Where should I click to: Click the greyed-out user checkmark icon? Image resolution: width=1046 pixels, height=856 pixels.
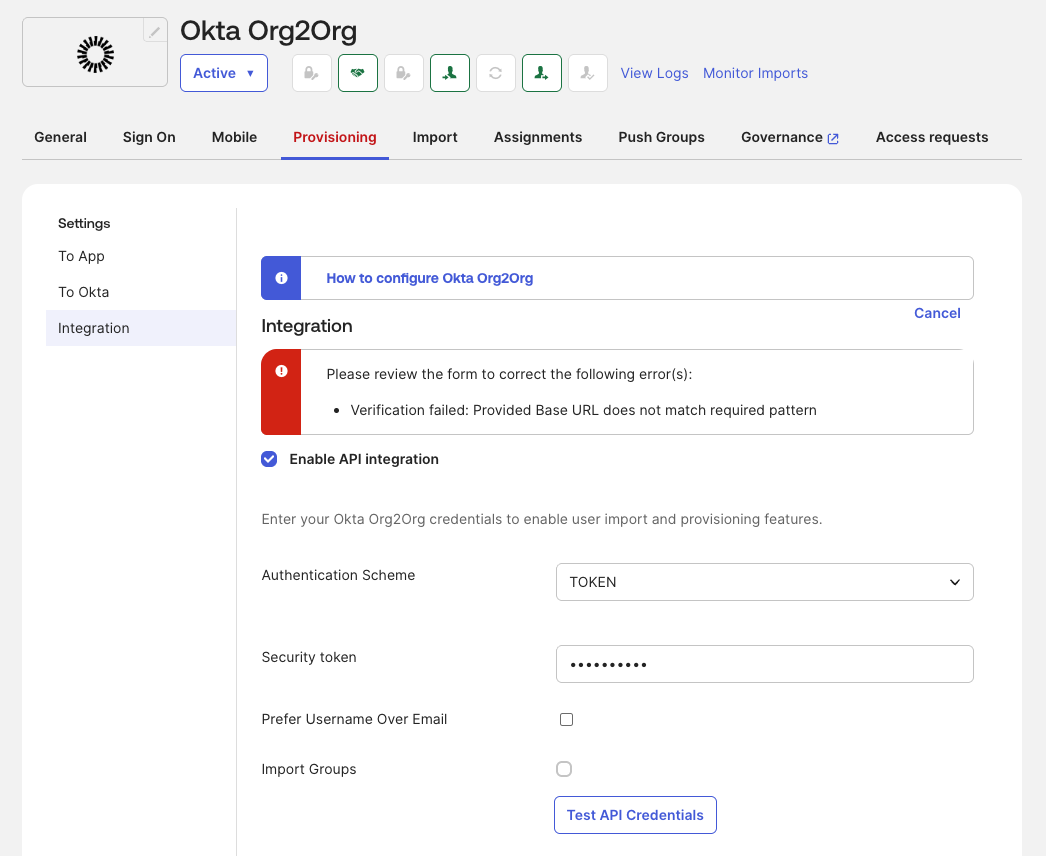pyautogui.click(x=588, y=73)
